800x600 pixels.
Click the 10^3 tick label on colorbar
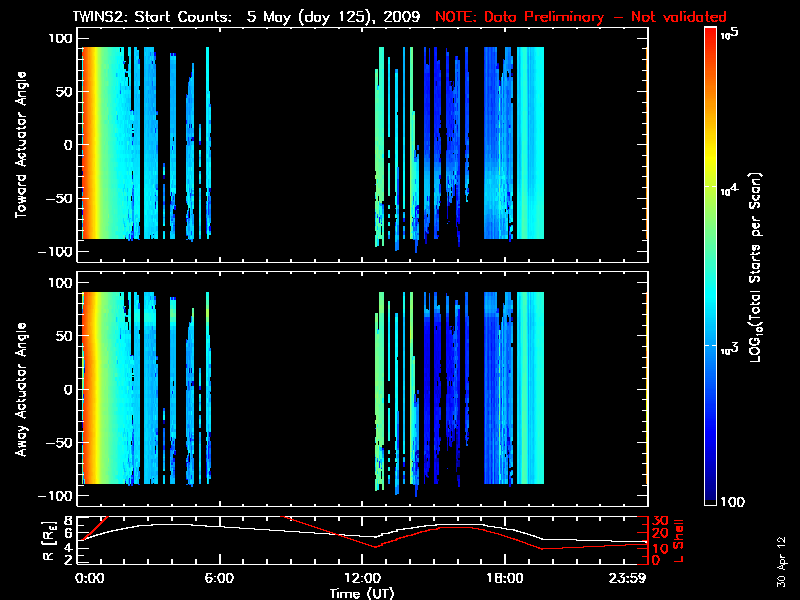(731, 345)
